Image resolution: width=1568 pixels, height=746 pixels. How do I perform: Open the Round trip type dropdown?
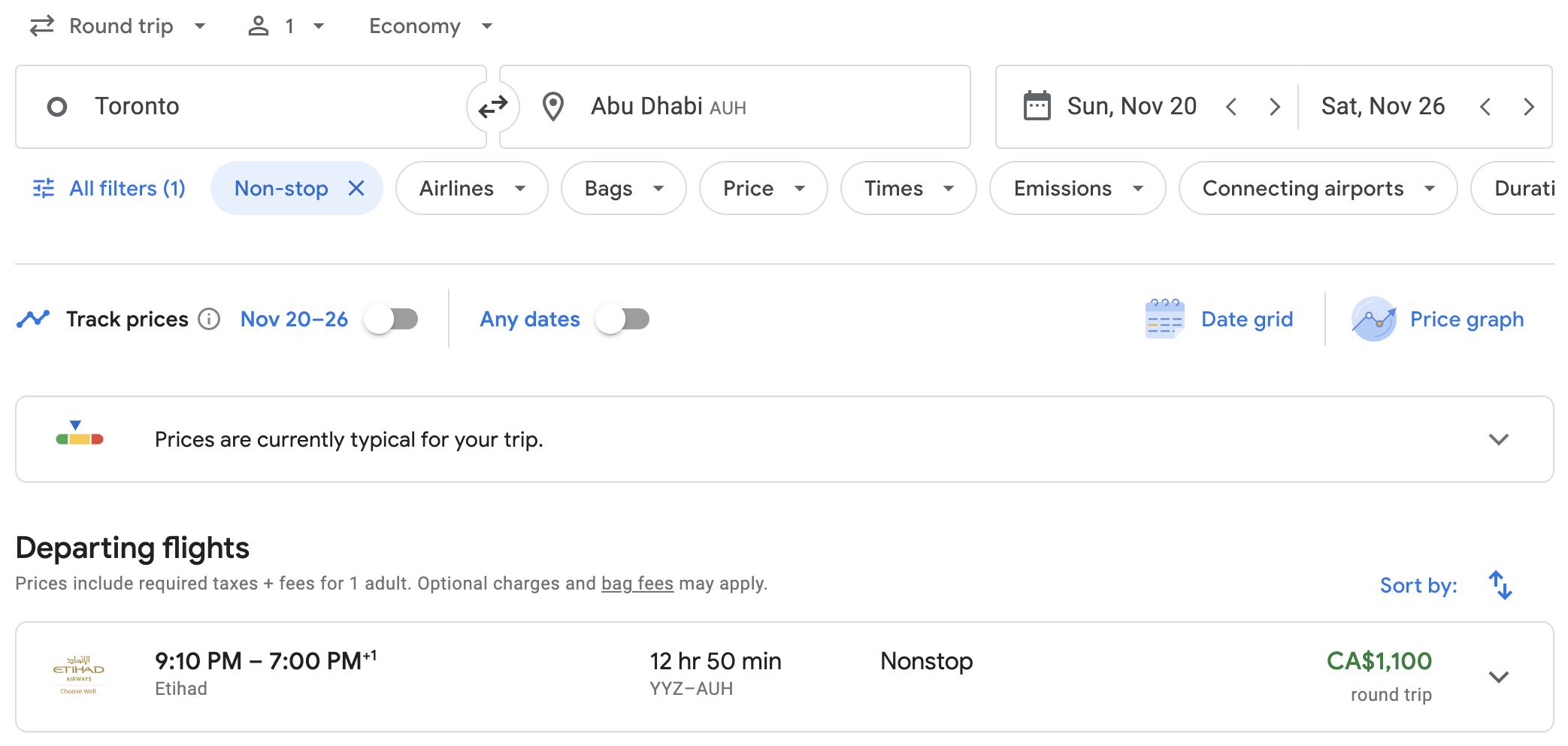tap(118, 26)
